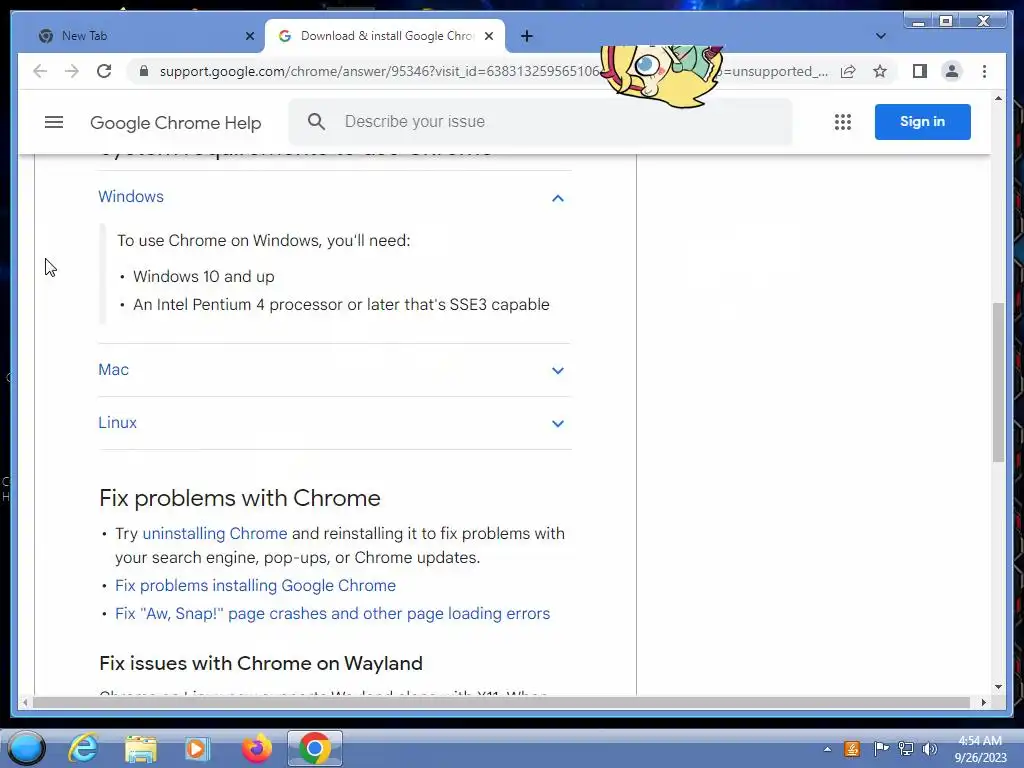The height and width of the screenshot is (768, 1024).
Task: Open the hamburger main menu
Action: point(54,122)
